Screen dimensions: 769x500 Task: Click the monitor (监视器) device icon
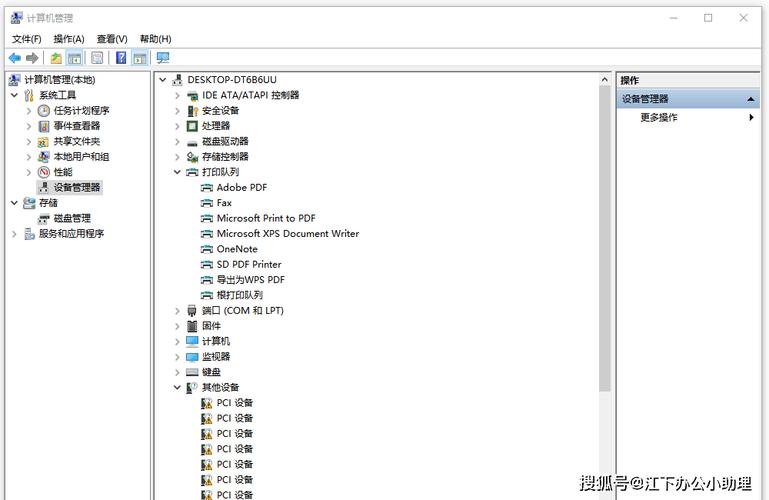(192, 357)
